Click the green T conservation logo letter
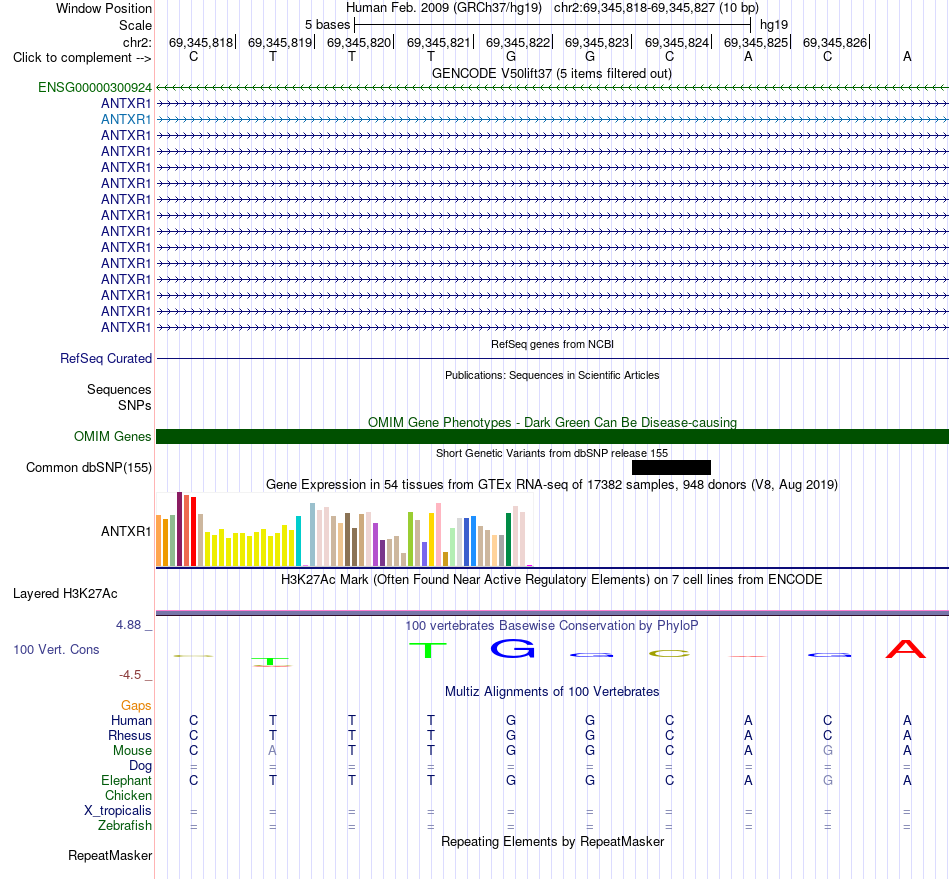This screenshot has width=950, height=879. [x=428, y=650]
